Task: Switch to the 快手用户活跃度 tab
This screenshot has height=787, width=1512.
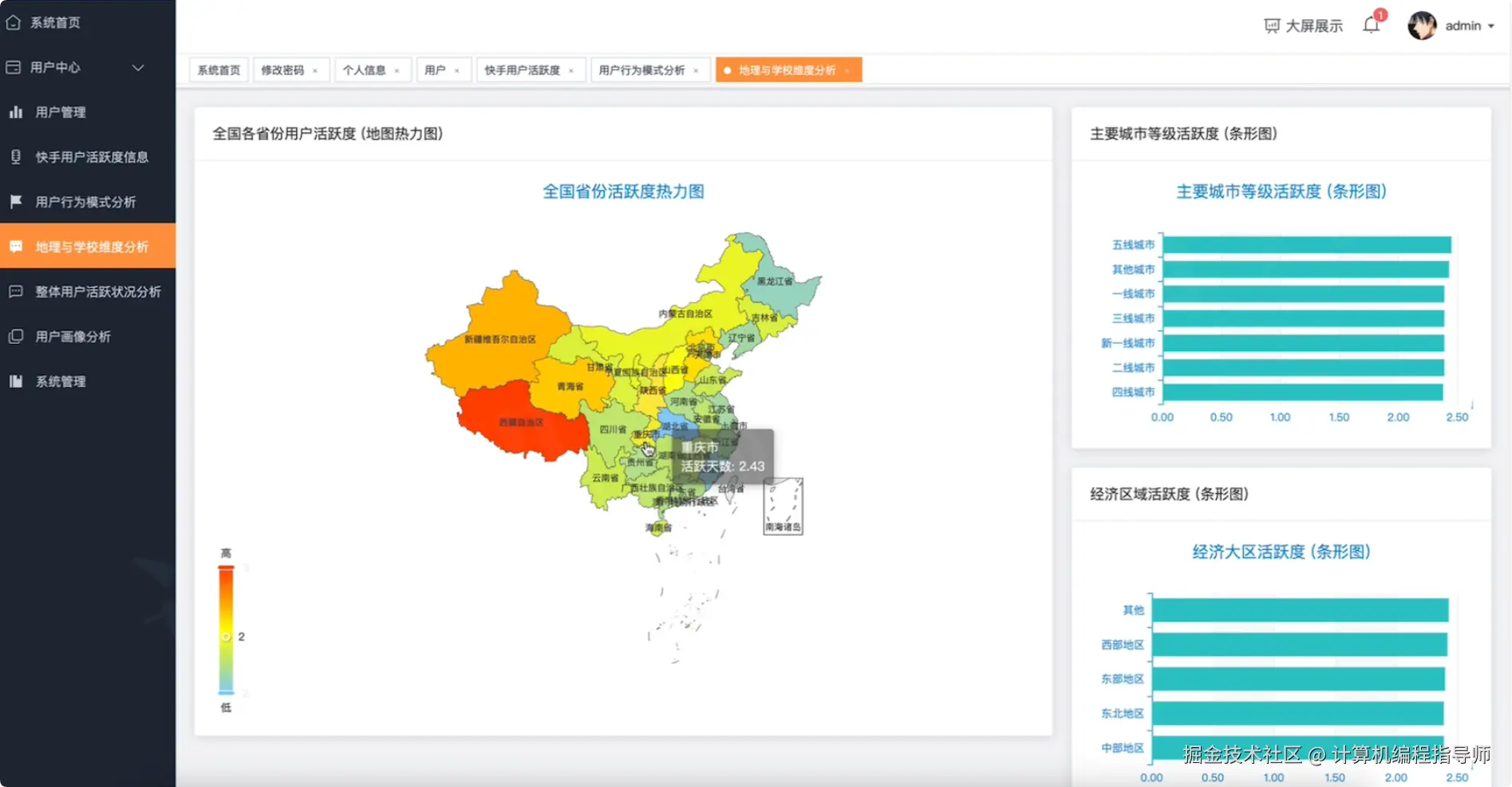Action: tap(523, 69)
